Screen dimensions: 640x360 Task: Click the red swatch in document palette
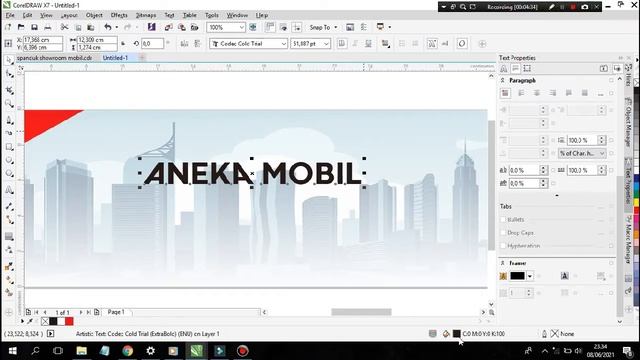pyautogui.click(x=69, y=321)
